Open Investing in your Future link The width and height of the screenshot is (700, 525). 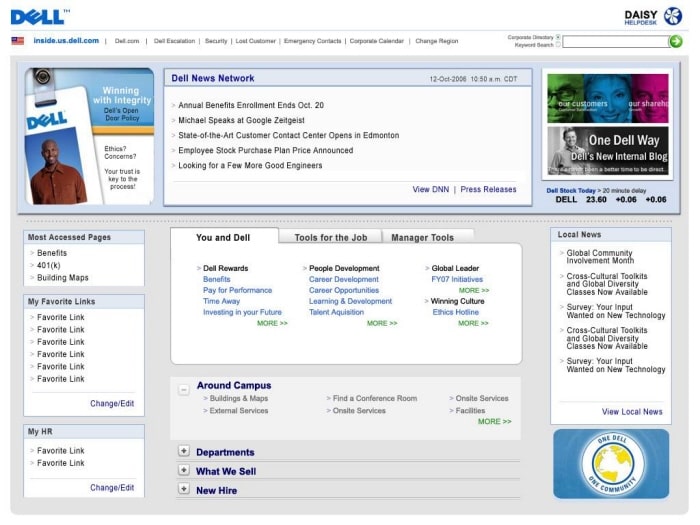pyautogui.click(x=242, y=312)
